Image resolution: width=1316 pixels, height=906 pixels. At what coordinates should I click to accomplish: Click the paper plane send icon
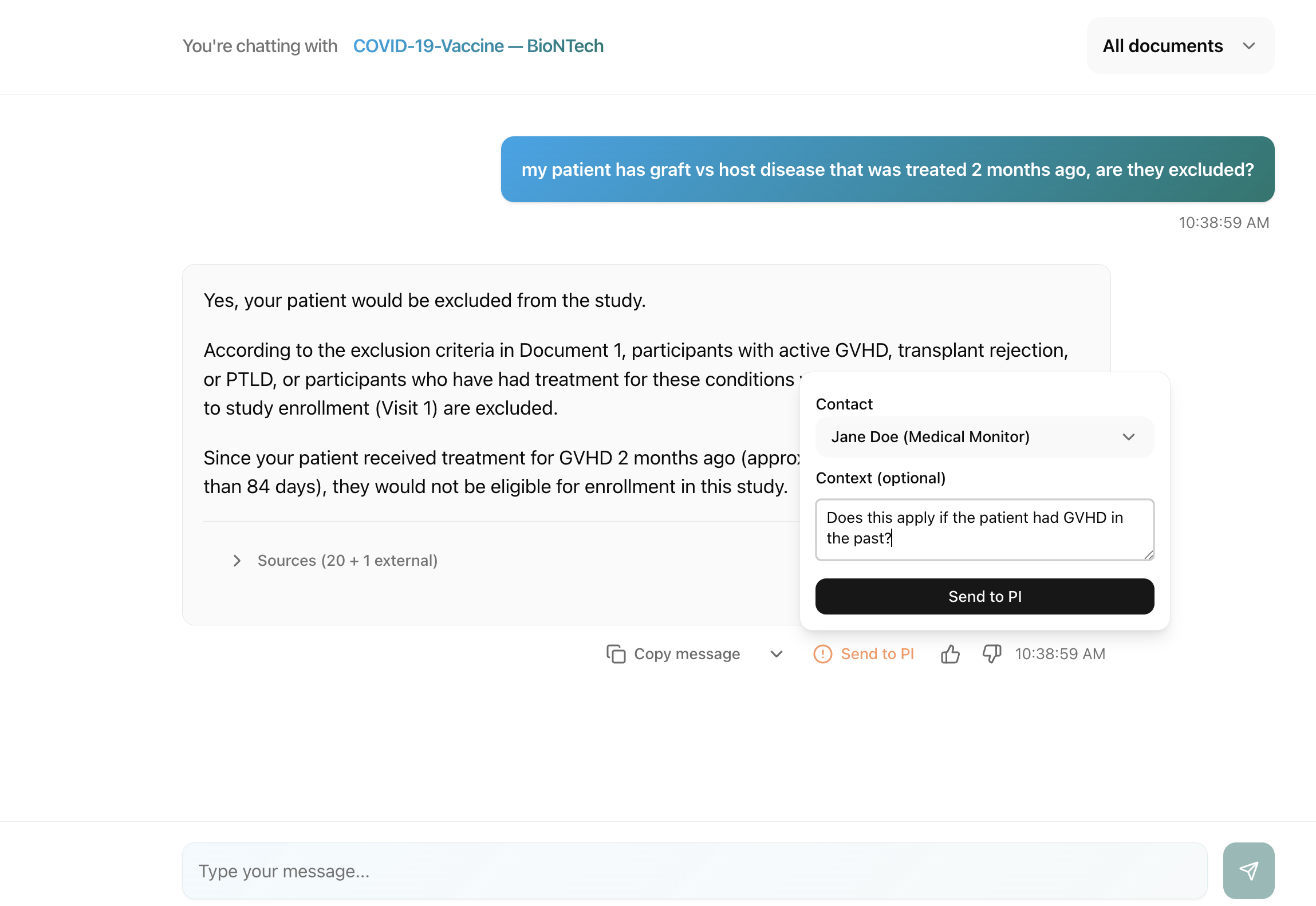[1248, 870]
